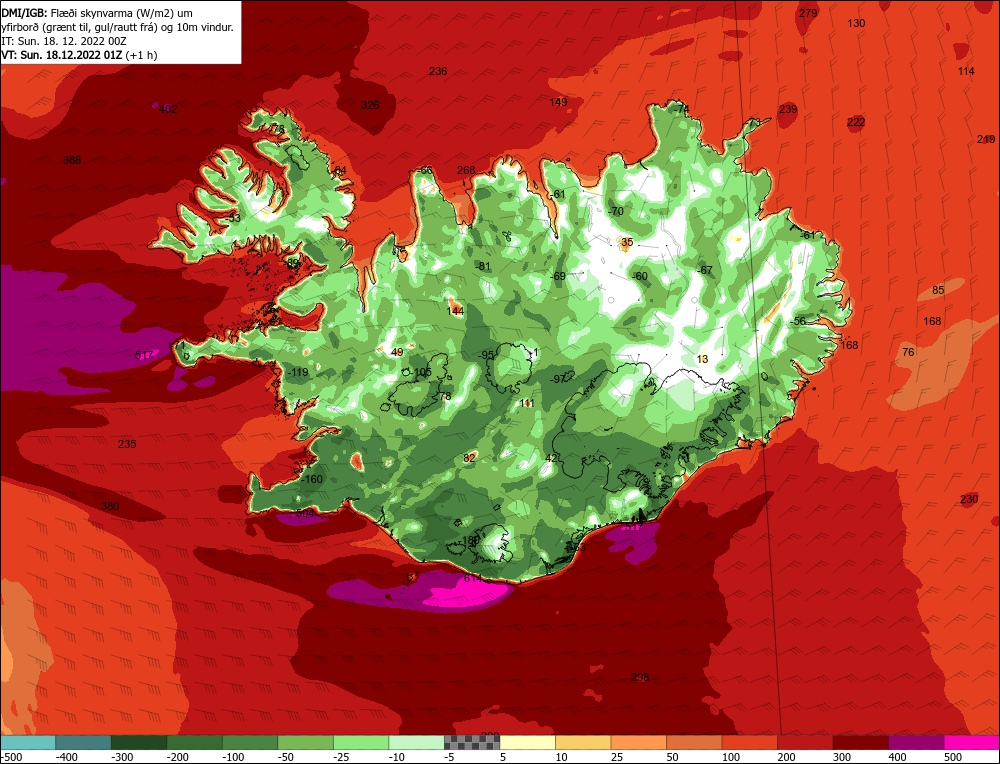Click the inland value '13' in east Iceland
The image size is (1000, 764).
point(702,359)
